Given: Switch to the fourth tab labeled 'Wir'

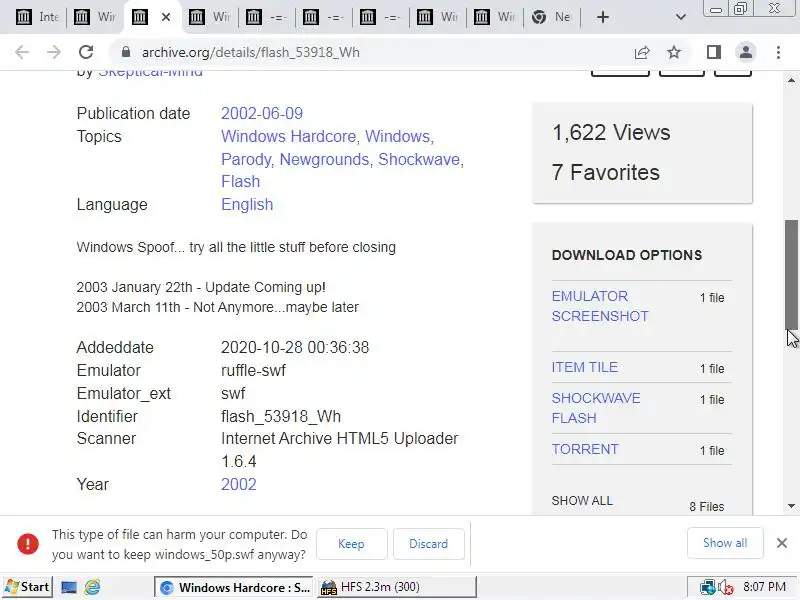Looking at the screenshot, I should pos(209,17).
